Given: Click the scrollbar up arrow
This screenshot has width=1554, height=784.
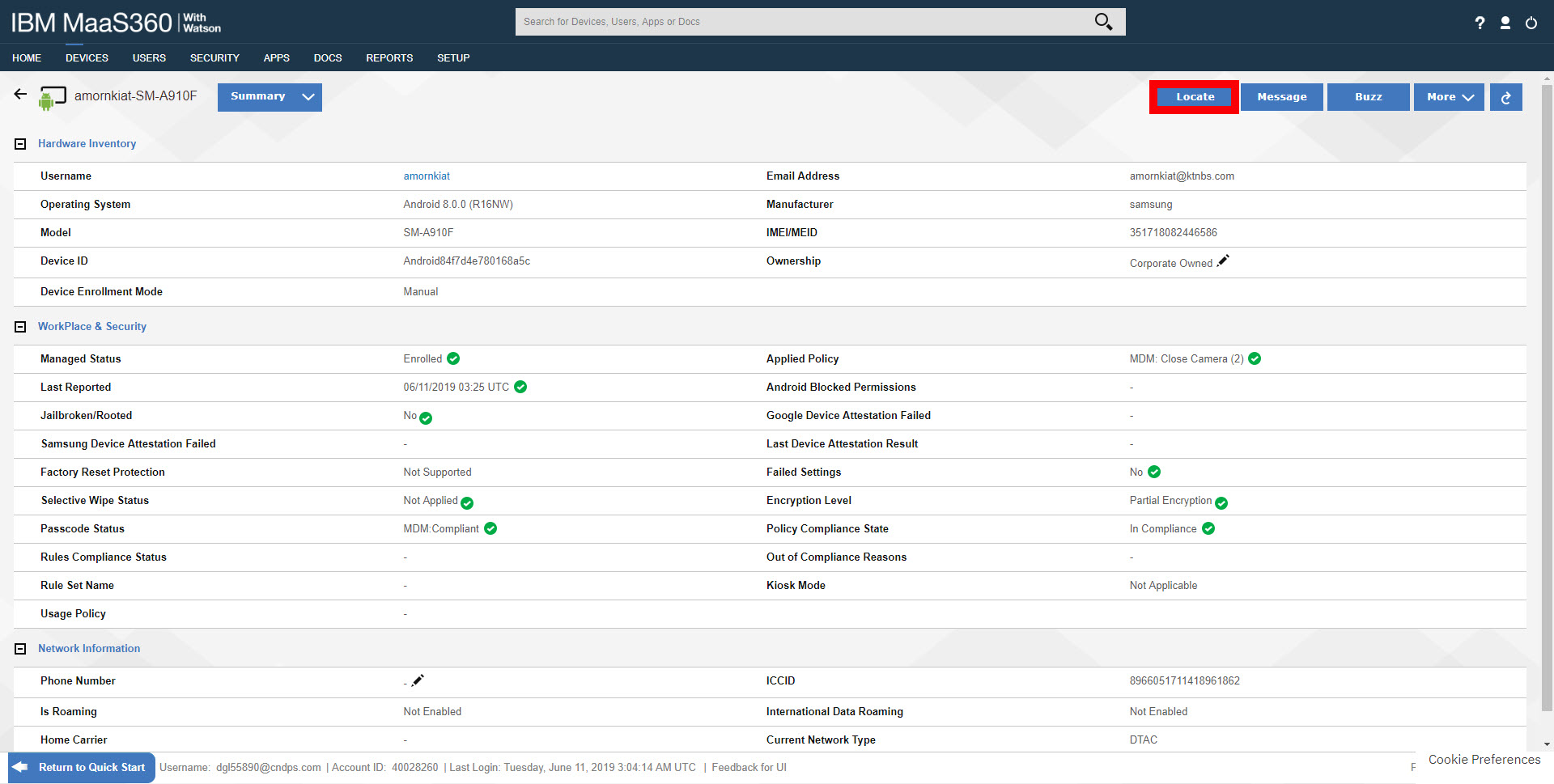Looking at the screenshot, I should pyautogui.click(x=1547, y=79).
